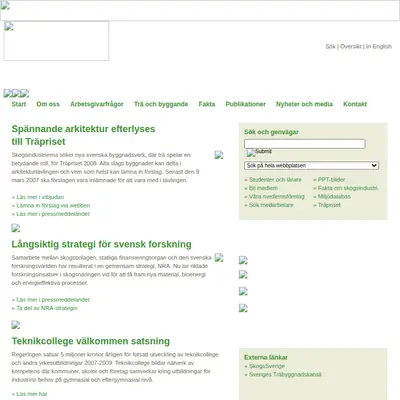Open the image beside the Träpriset article text
This screenshot has height=400, width=400.
click(x=219, y=155)
